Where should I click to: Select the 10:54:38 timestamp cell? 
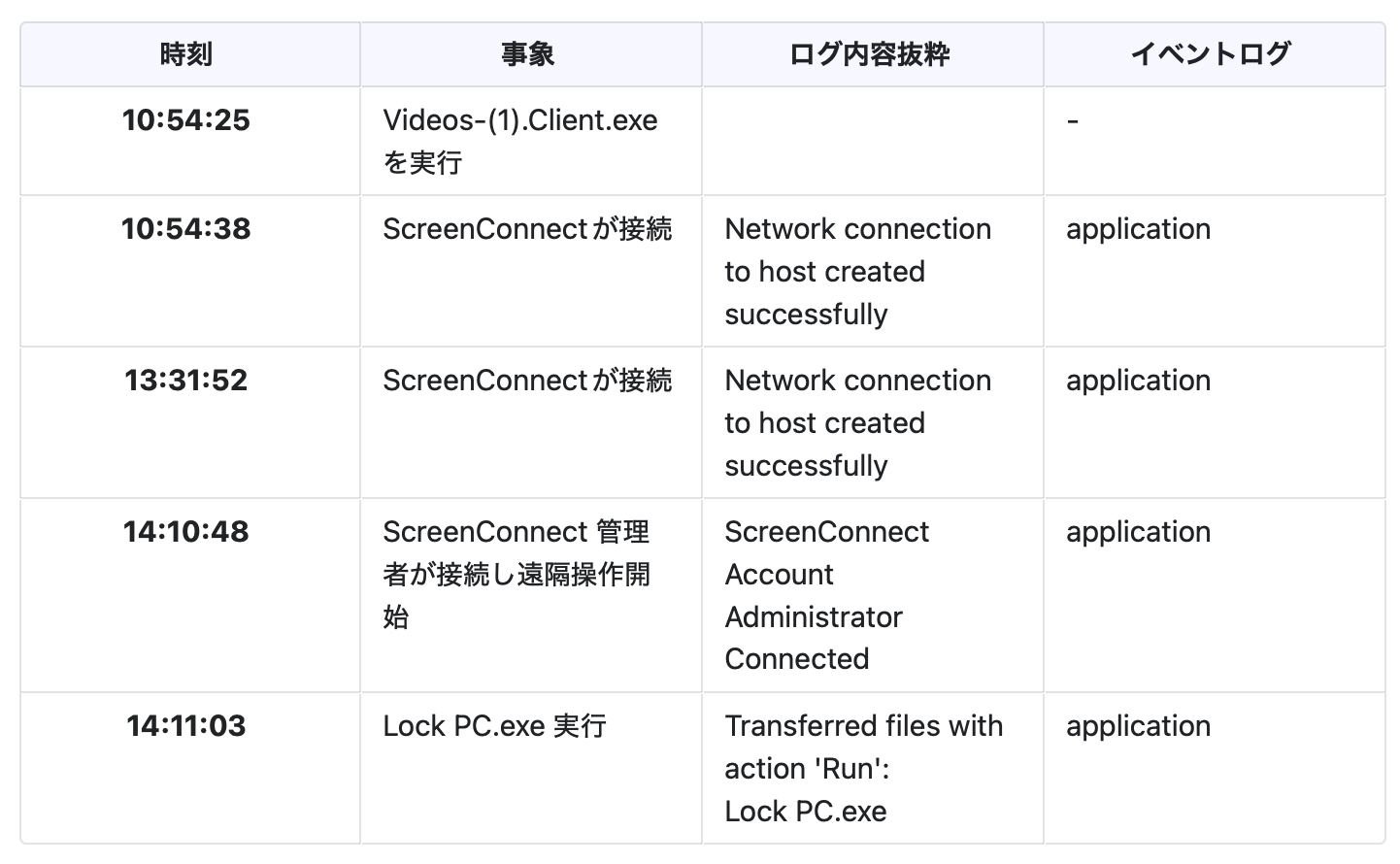point(186,229)
